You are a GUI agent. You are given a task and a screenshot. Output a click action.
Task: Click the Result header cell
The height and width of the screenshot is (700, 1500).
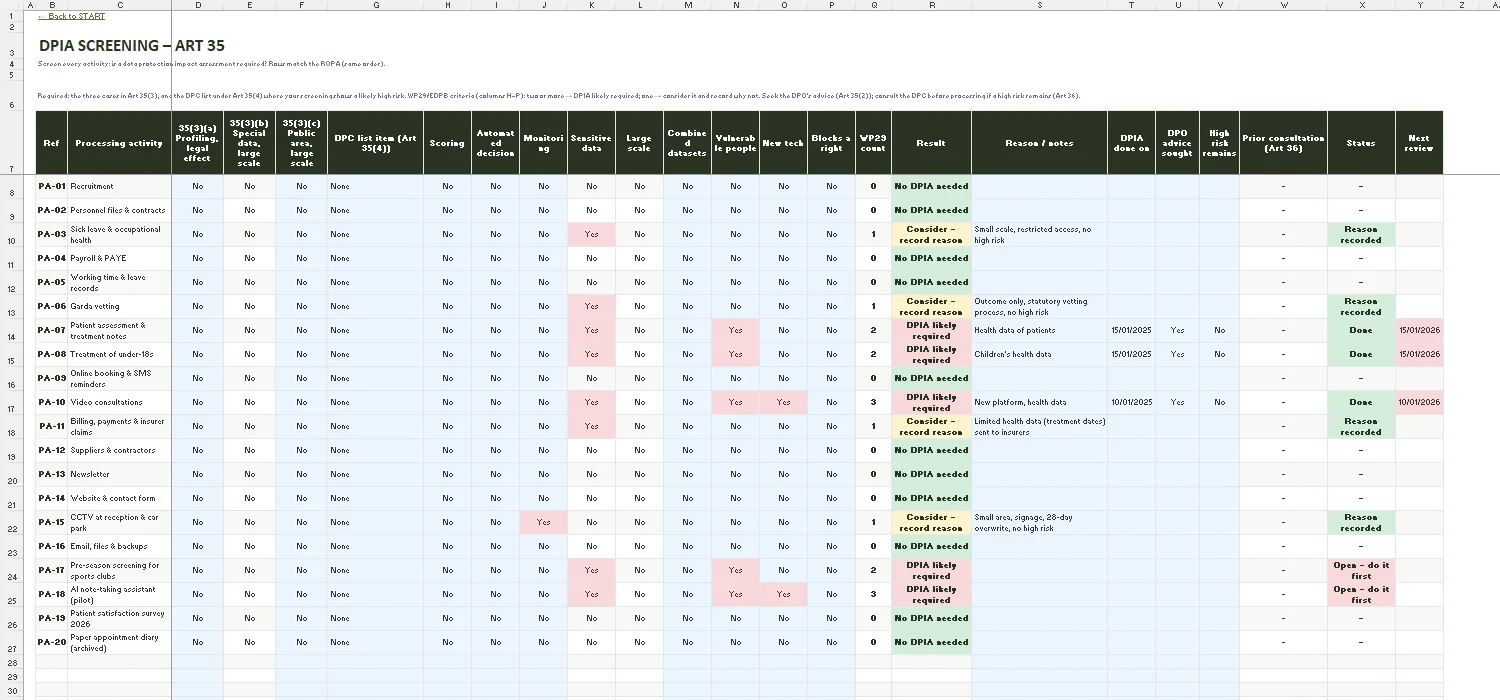[x=932, y=143]
